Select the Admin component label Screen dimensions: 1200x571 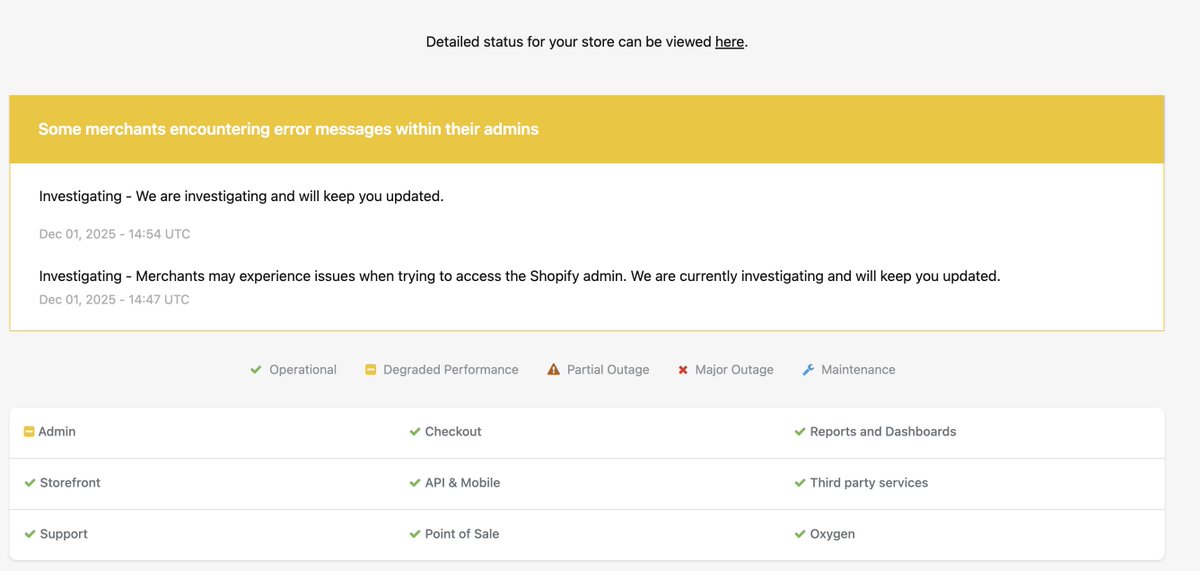pyautogui.click(x=57, y=432)
